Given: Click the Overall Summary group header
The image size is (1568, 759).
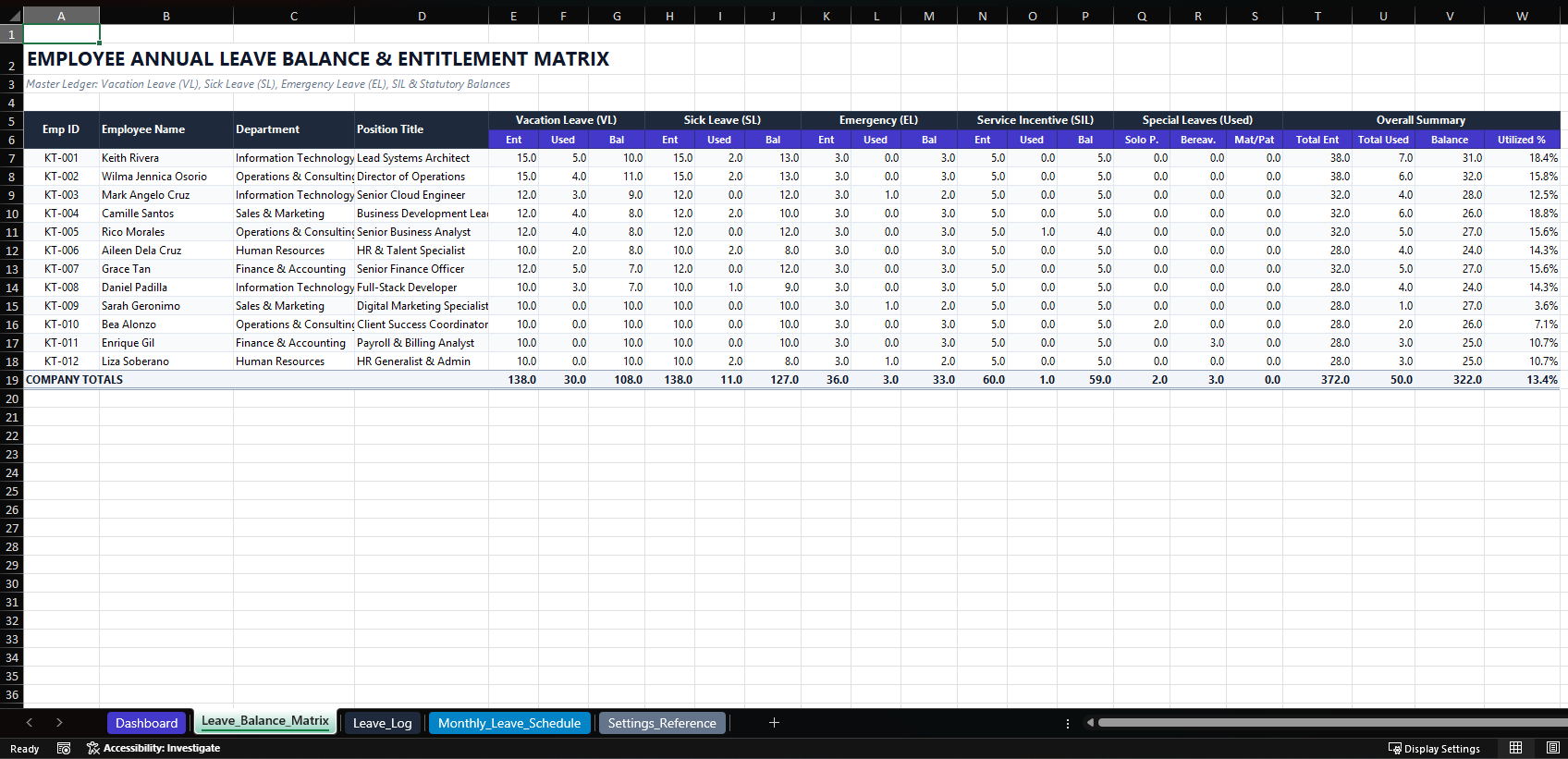Looking at the screenshot, I should (x=1421, y=120).
